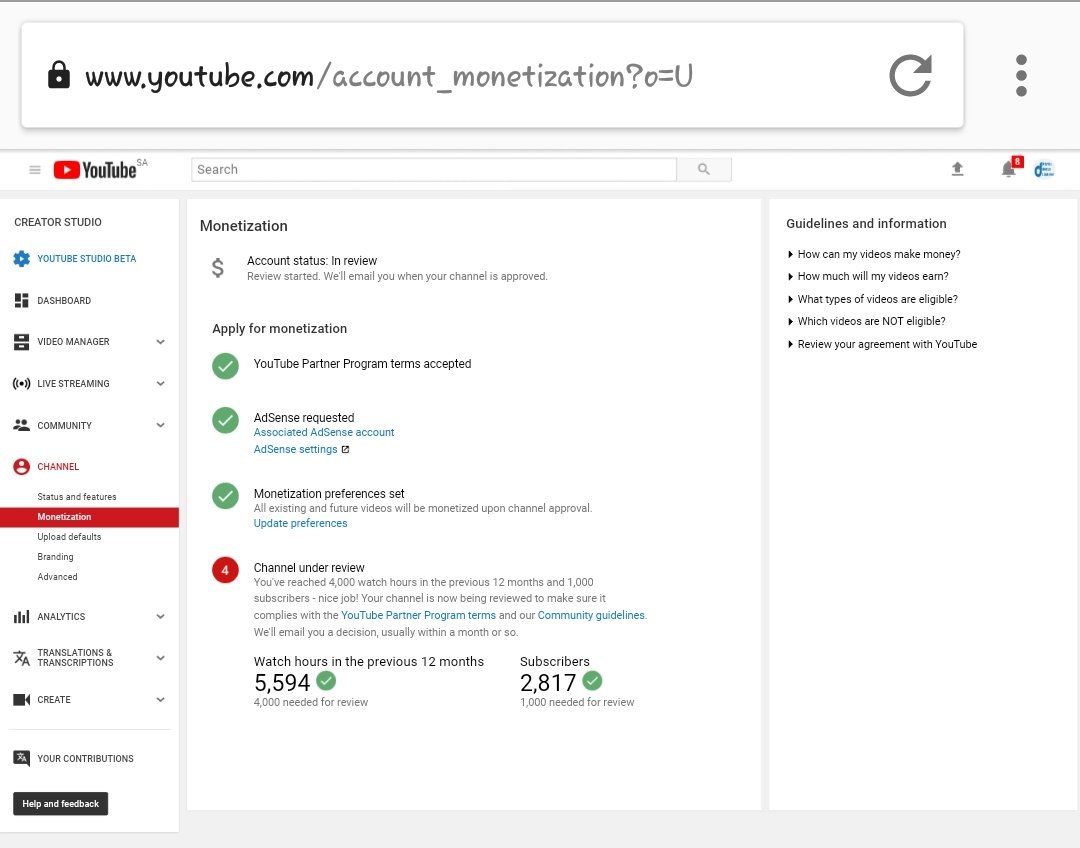Expand 'Which videos are NOT eligible?'

pyautogui.click(x=866, y=321)
